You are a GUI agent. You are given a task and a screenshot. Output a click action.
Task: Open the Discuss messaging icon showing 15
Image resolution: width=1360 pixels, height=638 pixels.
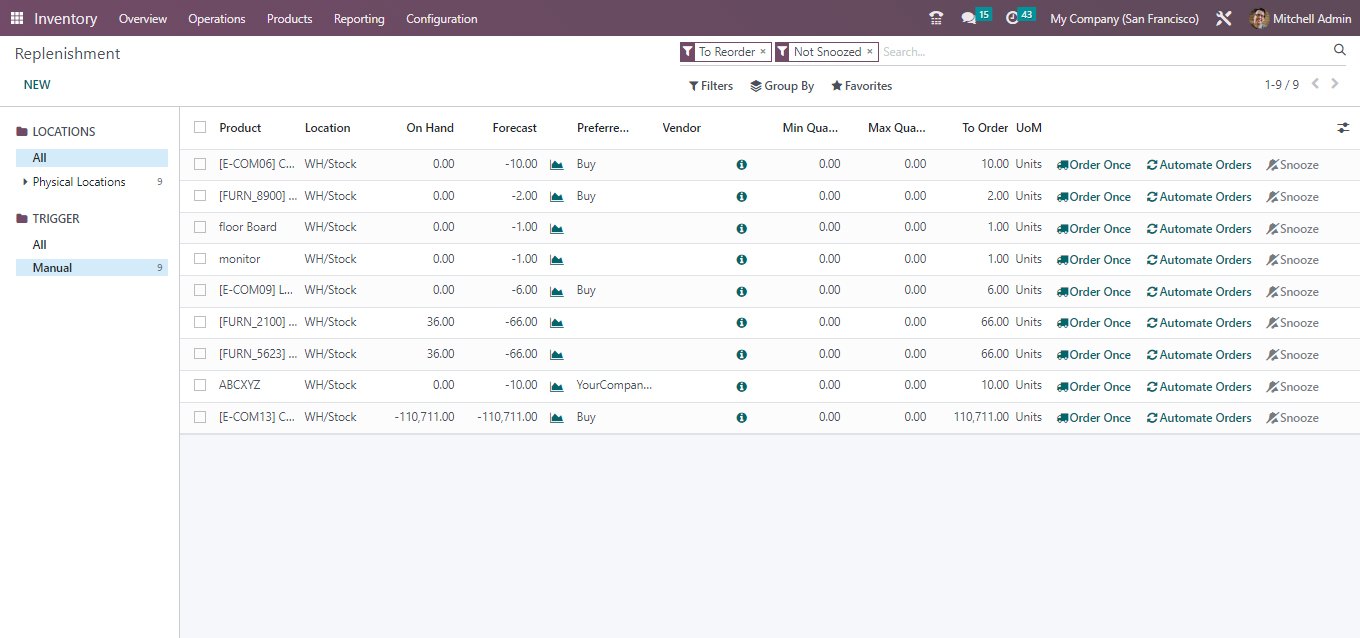click(x=971, y=16)
